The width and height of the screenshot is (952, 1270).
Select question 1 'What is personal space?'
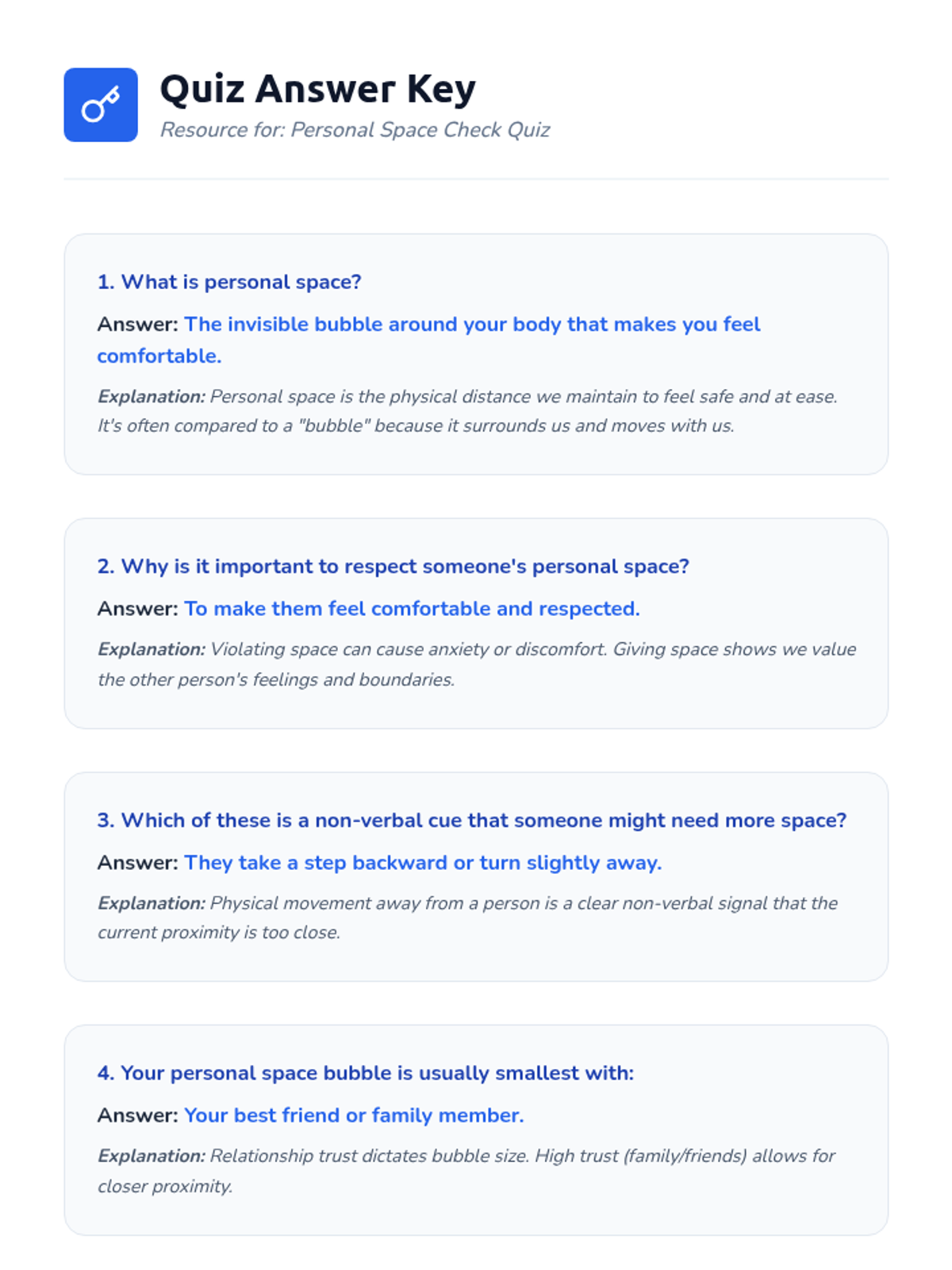point(229,282)
